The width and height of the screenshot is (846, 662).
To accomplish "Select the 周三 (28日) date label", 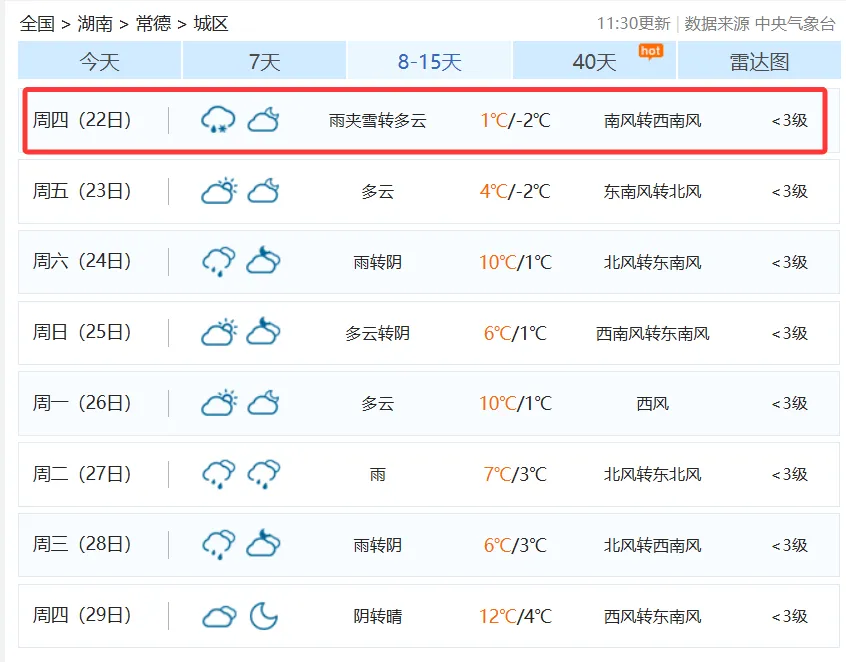I will (81, 545).
